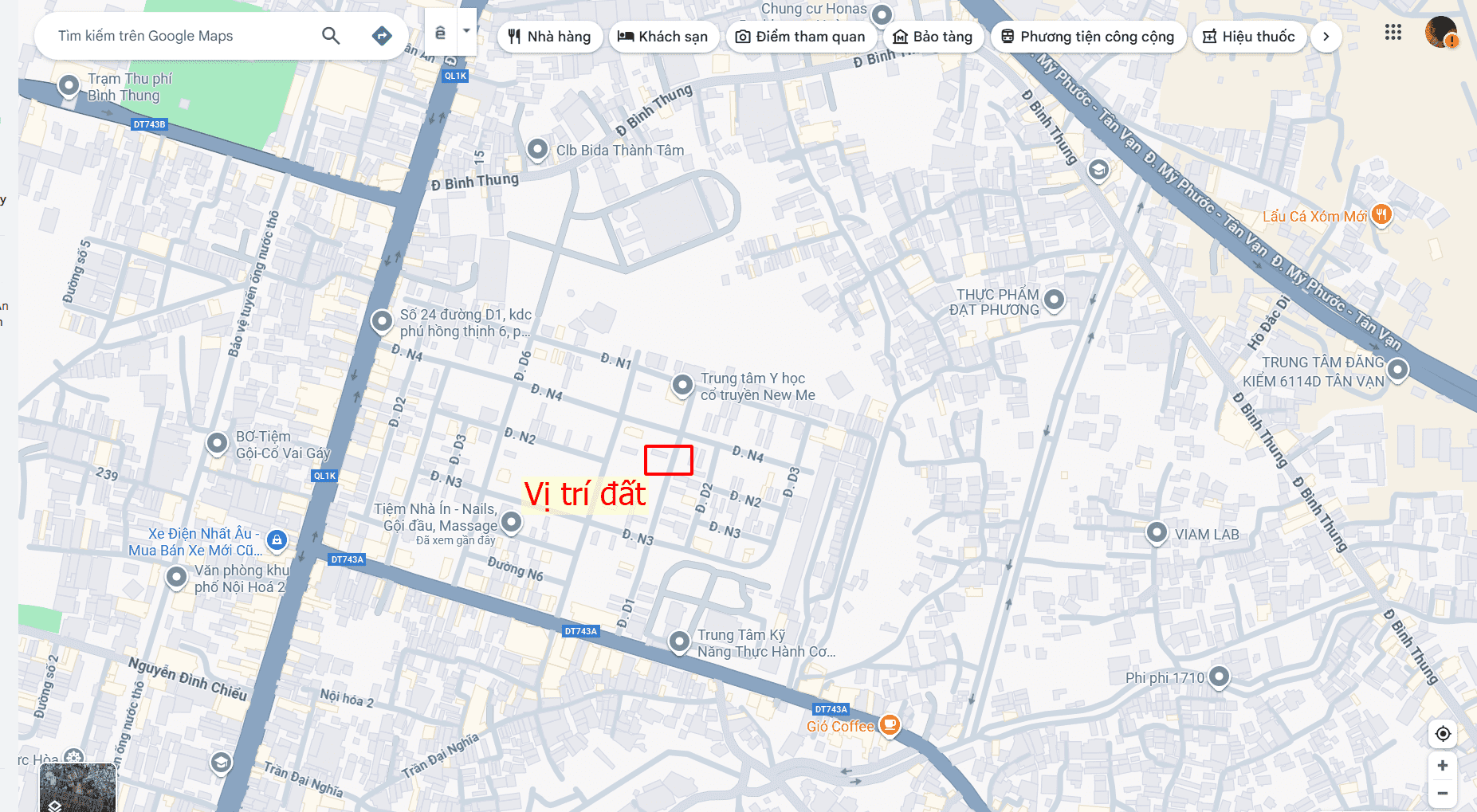Select the Gió Coffee cafe marker
Viewport: 1477px width, 812px height.
tap(890, 725)
